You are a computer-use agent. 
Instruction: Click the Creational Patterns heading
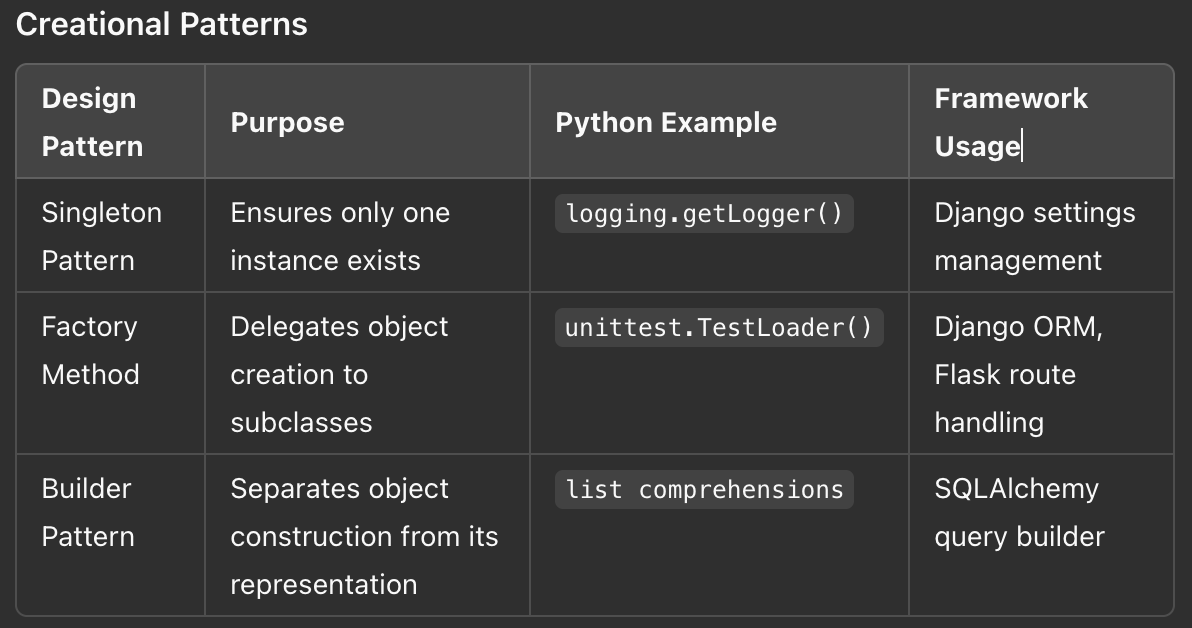161,24
